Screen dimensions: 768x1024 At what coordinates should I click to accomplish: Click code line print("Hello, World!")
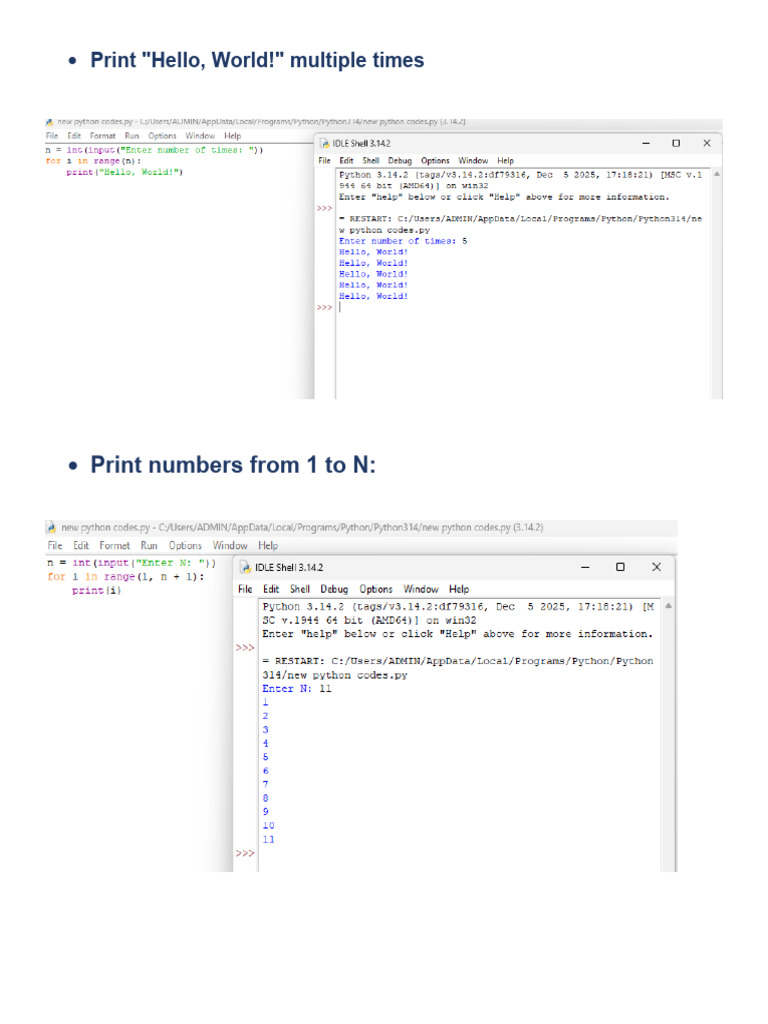(x=125, y=172)
